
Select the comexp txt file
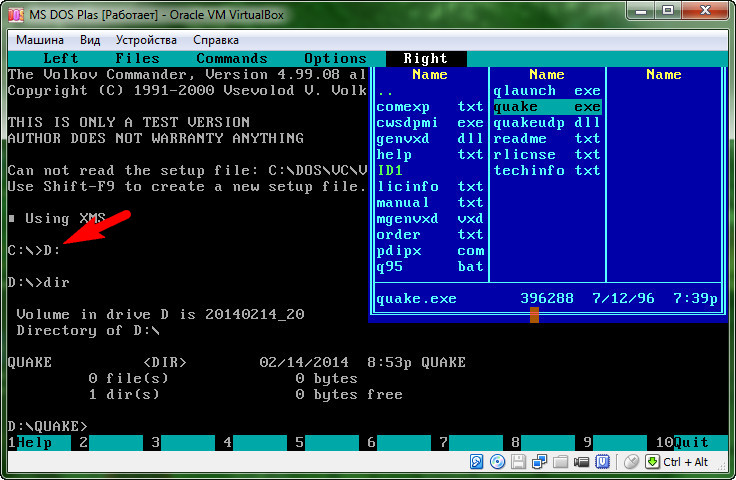(429, 107)
